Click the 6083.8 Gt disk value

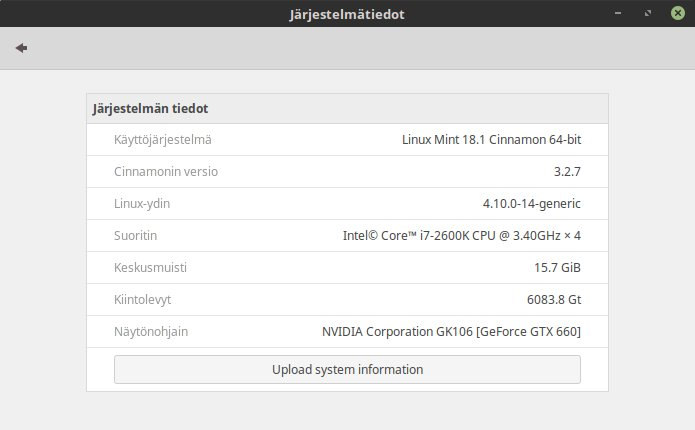click(553, 300)
